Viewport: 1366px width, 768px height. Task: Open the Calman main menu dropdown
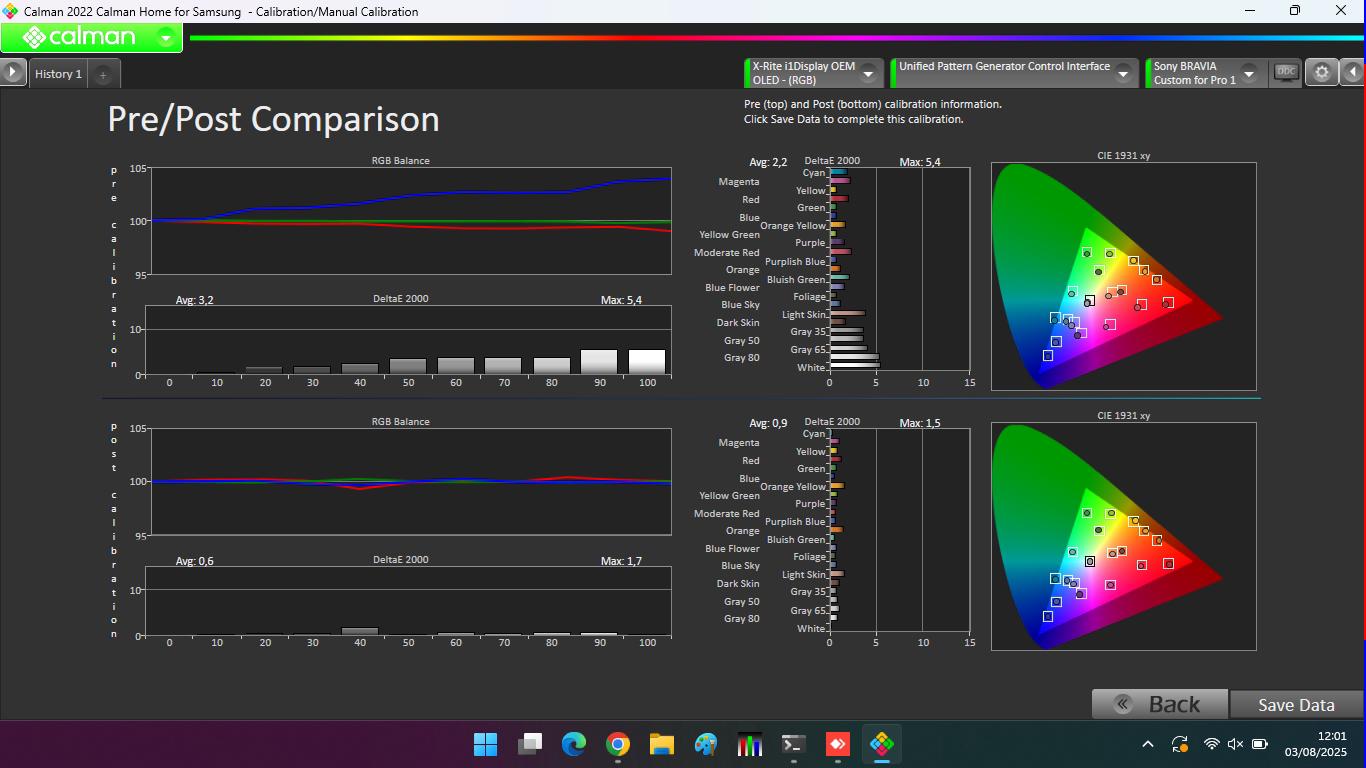tap(166, 38)
